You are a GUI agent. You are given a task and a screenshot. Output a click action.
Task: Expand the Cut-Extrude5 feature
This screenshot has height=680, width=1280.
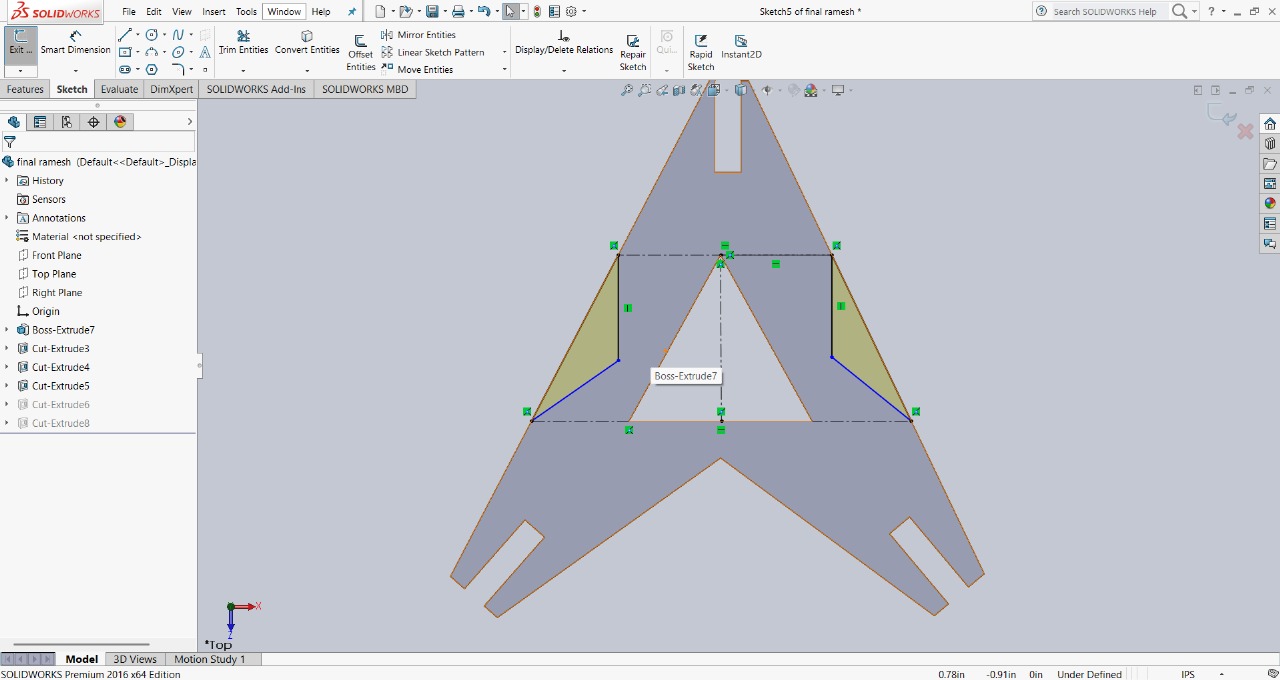pyautogui.click(x=7, y=386)
